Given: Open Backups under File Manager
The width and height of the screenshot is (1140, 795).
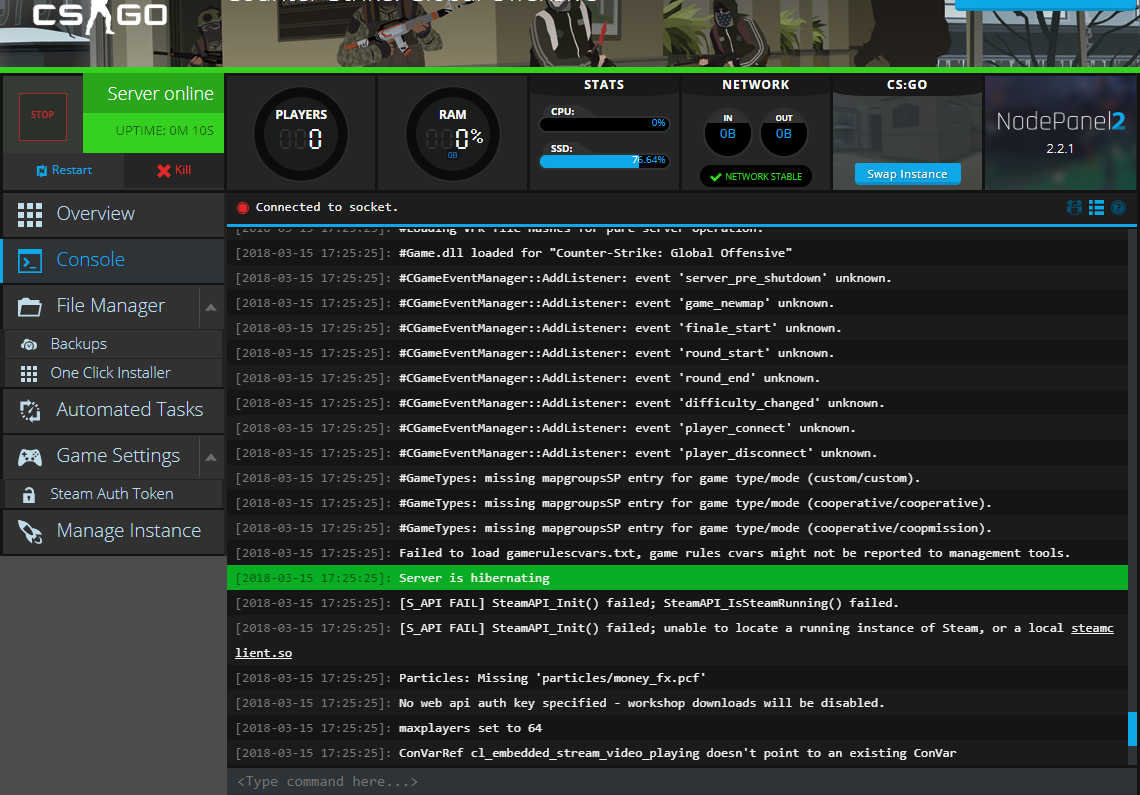Looking at the screenshot, I should pos(78,344).
